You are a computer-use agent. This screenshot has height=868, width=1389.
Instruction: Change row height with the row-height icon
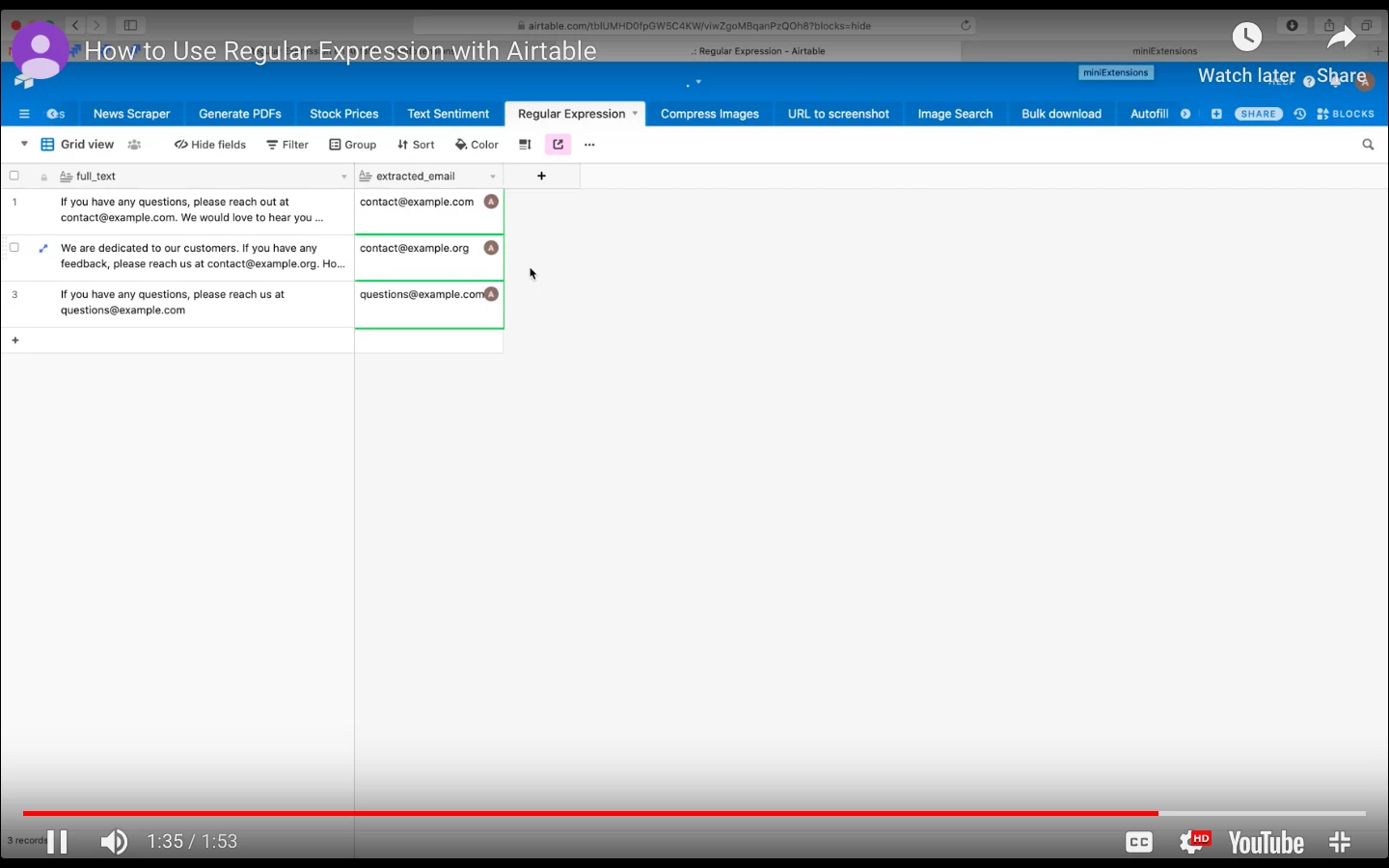coord(525,145)
